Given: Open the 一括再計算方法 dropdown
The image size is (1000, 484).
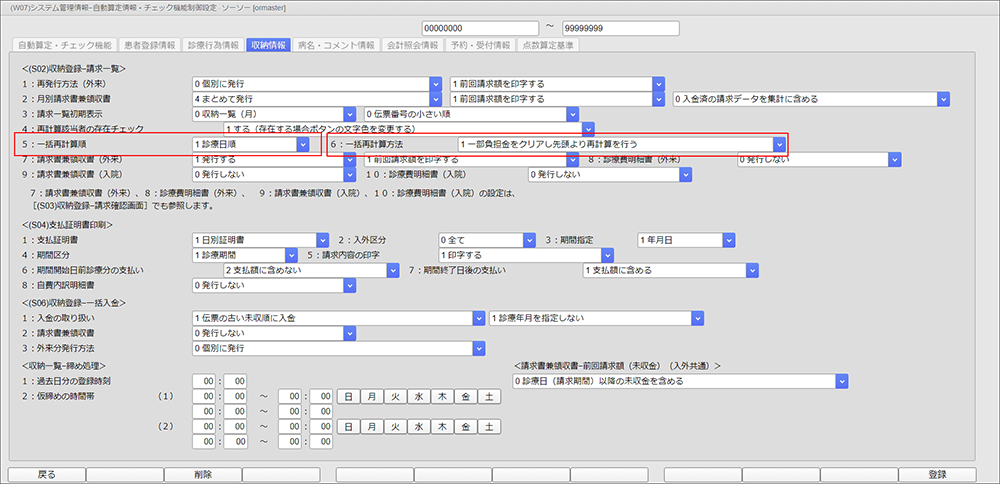Looking at the screenshot, I should click(x=620, y=144).
